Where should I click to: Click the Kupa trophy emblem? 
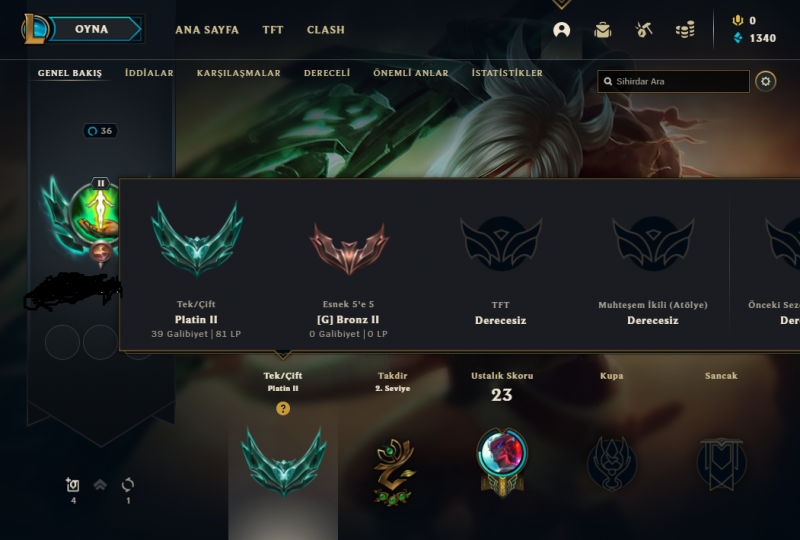tap(611, 463)
